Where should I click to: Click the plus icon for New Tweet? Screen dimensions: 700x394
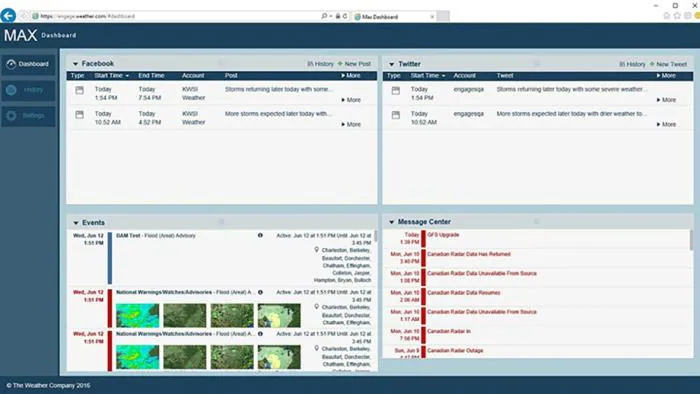[652, 64]
